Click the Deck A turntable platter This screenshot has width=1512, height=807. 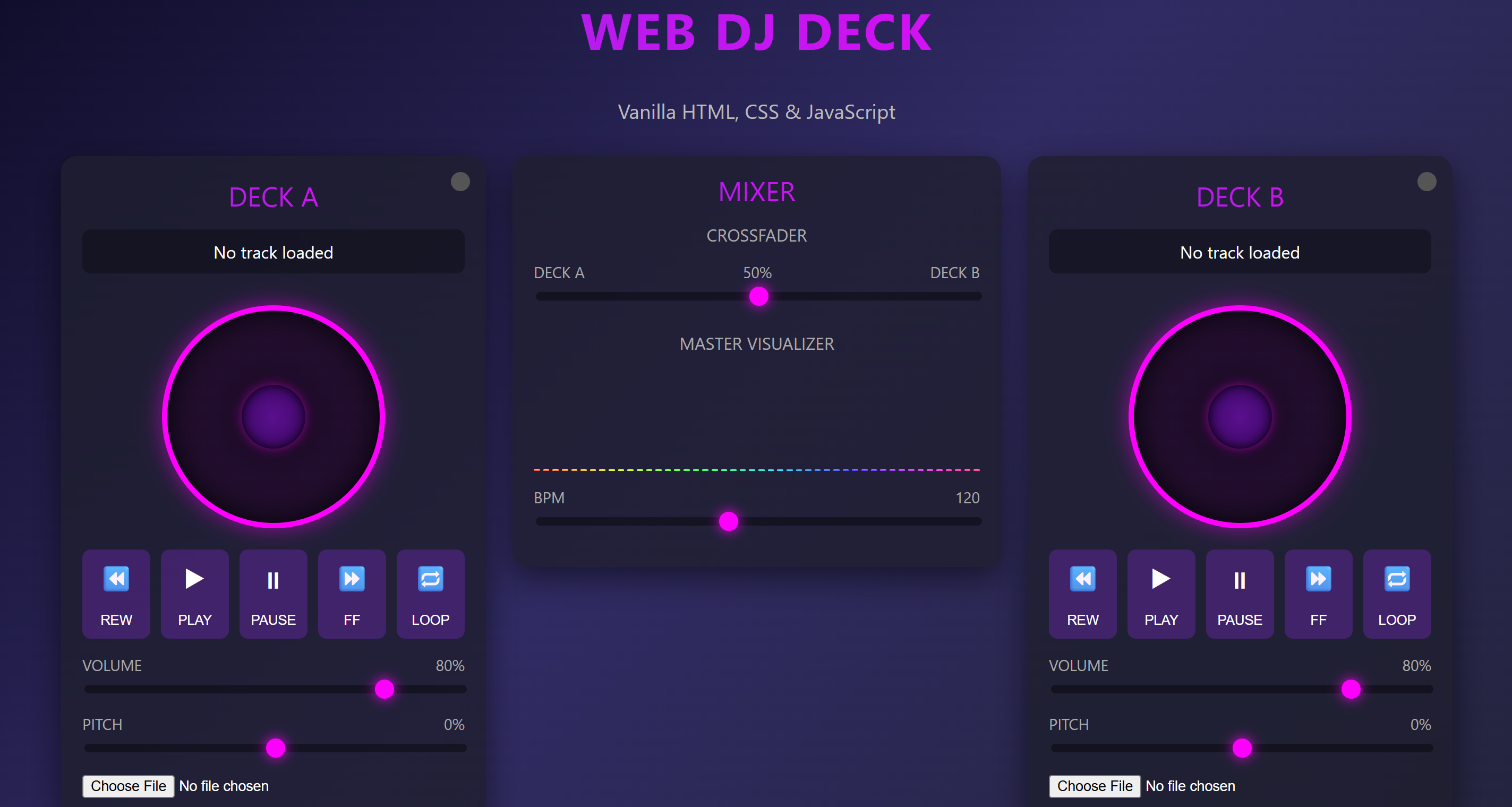pyautogui.click(x=274, y=417)
